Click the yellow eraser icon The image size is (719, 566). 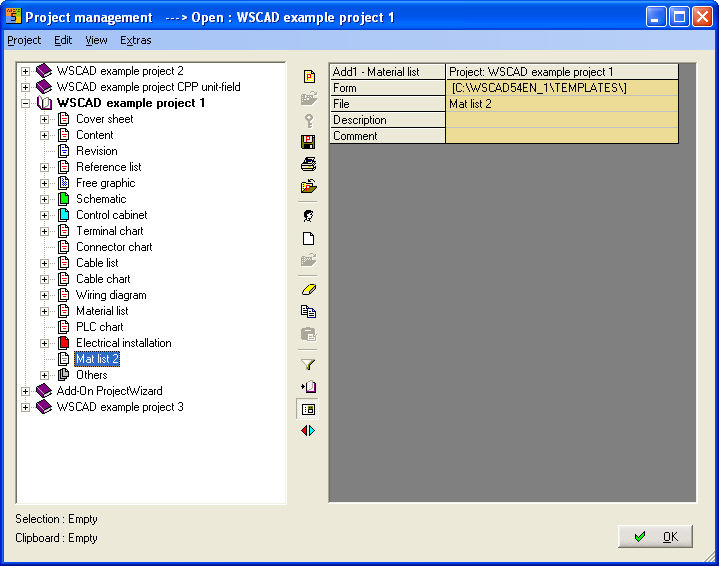[309, 290]
